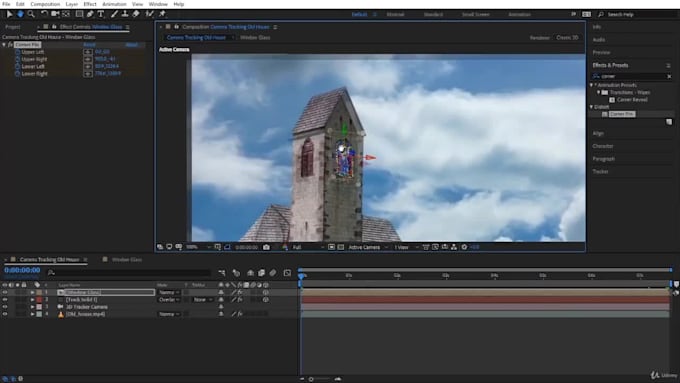Hide the Window Glass layer eye
The image size is (680, 383).
5,292
